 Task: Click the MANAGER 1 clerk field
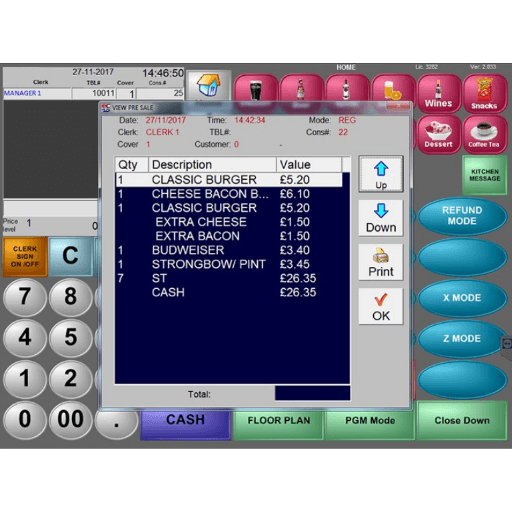point(37,93)
